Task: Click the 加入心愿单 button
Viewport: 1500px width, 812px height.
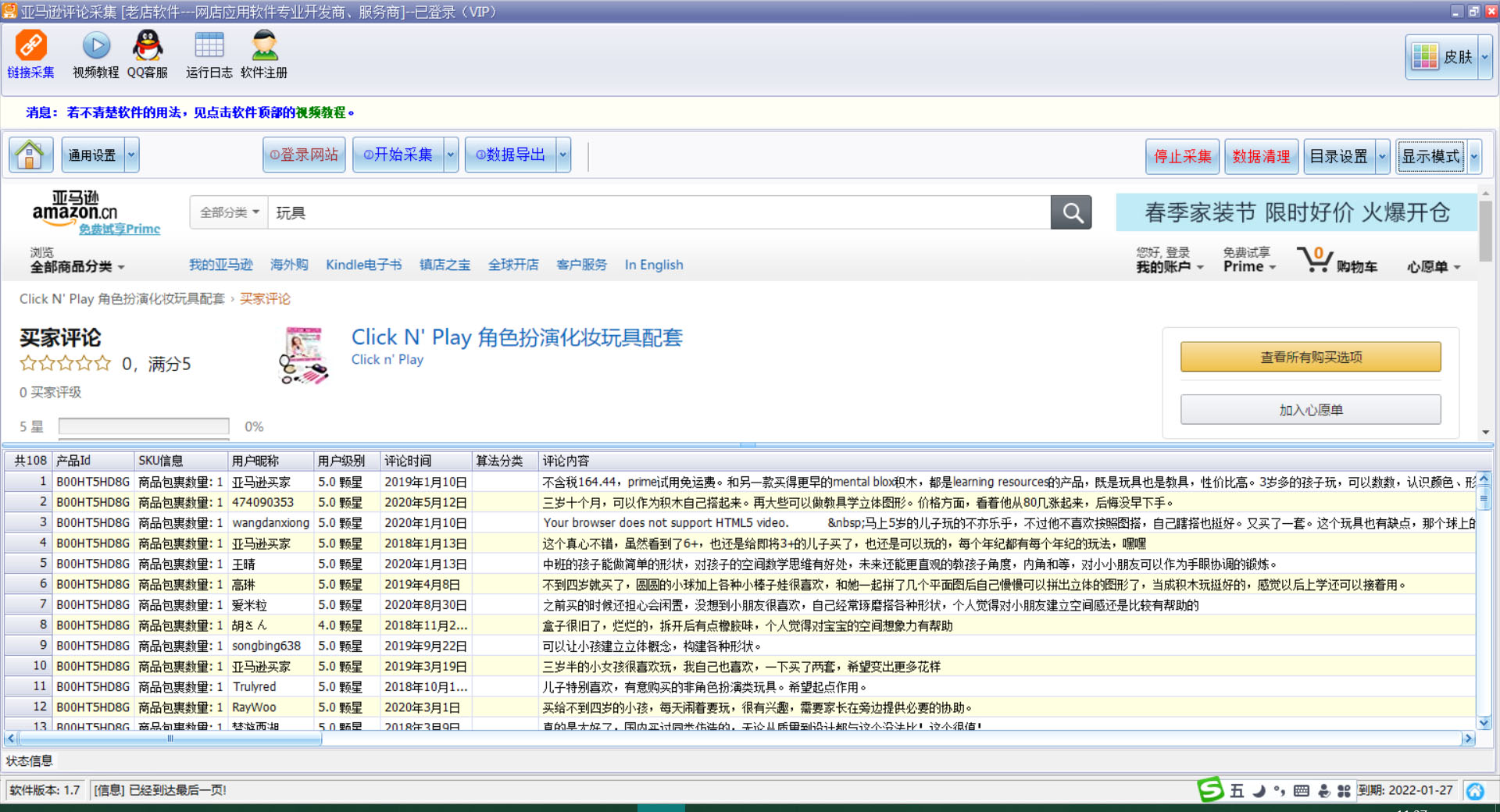Action: (1310, 410)
